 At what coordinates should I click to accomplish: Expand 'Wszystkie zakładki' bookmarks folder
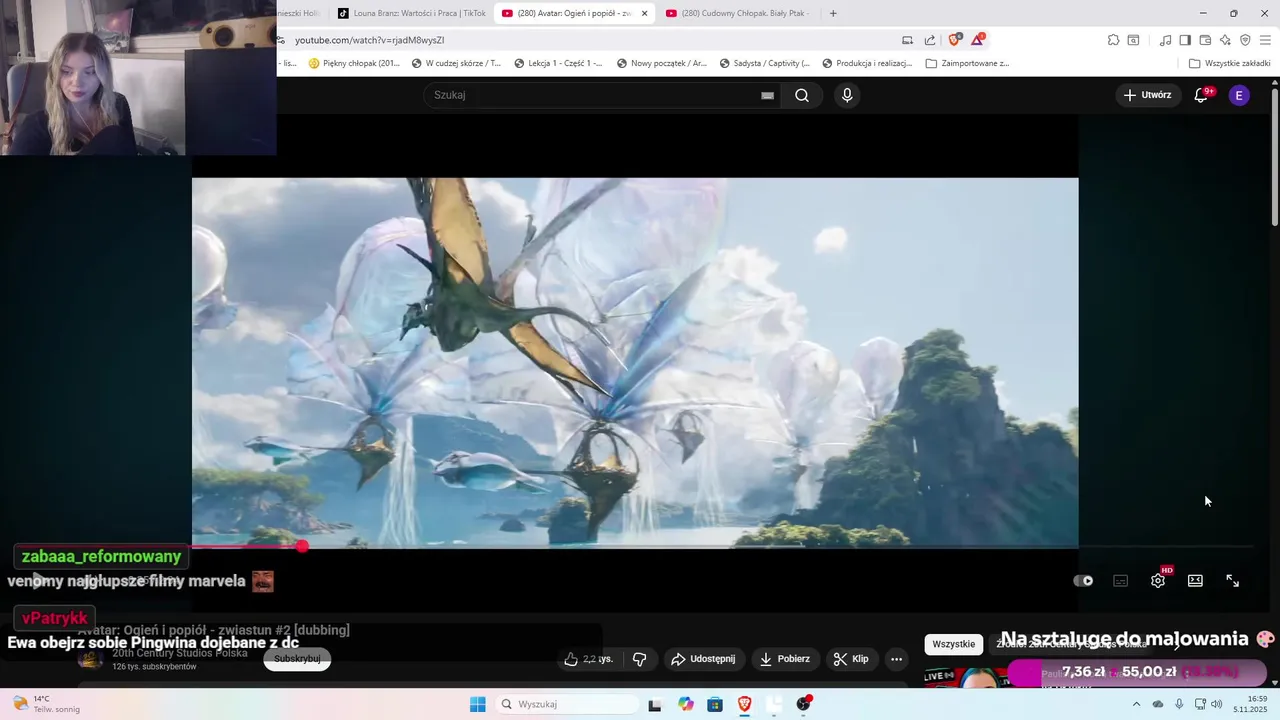(1230, 63)
